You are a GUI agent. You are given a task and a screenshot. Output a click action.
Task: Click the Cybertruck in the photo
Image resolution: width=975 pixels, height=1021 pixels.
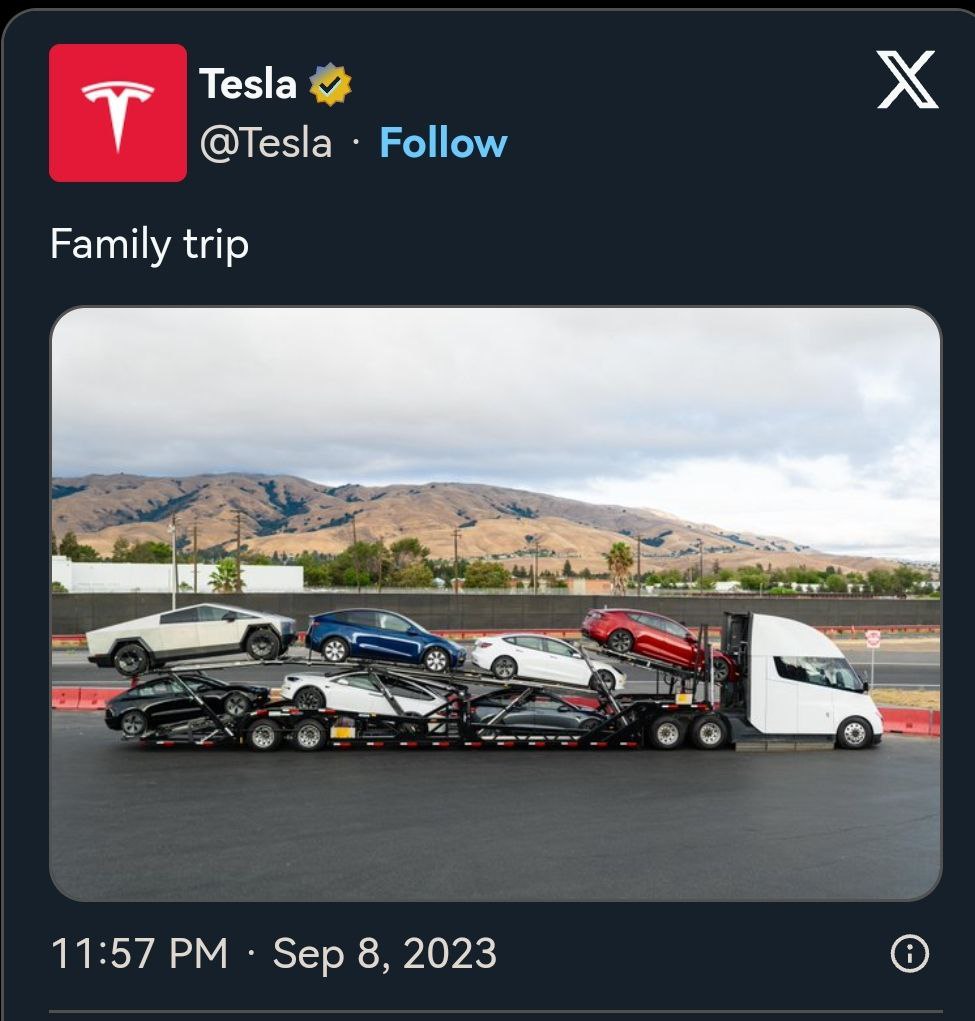click(x=191, y=637)
